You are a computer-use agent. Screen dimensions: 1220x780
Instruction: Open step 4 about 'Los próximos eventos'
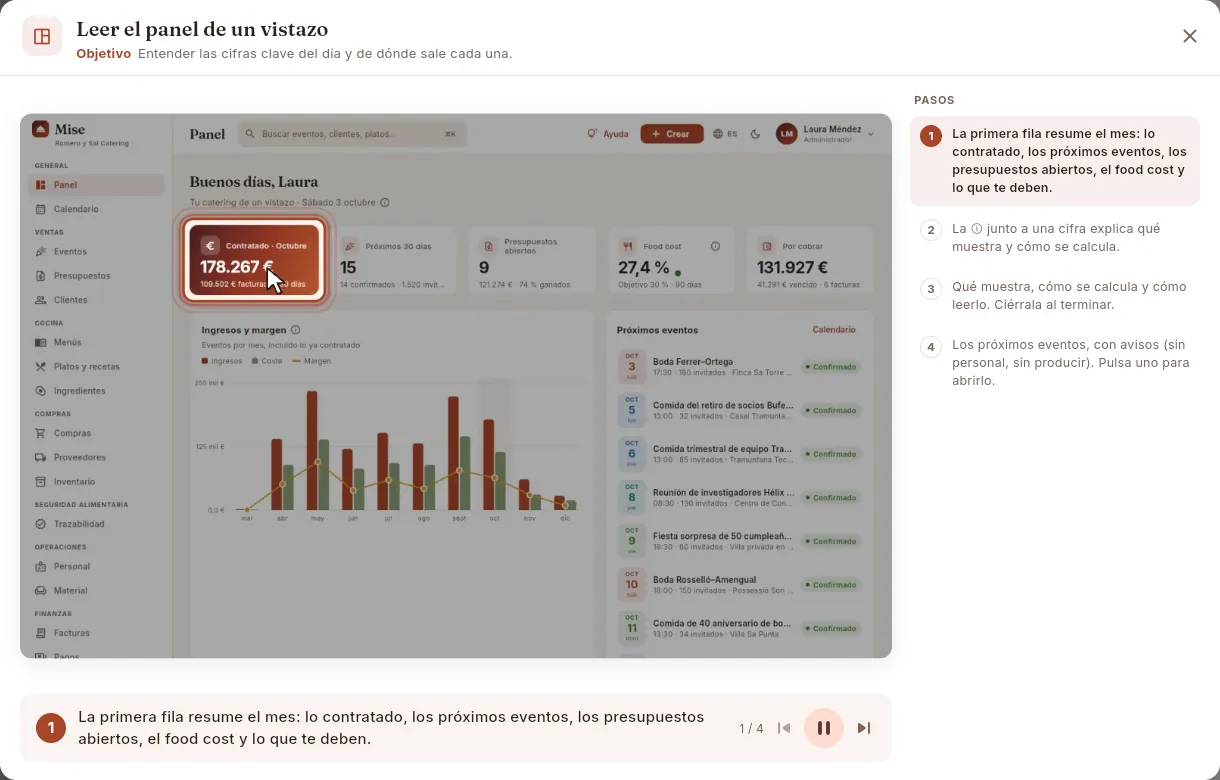point(1055,363)
